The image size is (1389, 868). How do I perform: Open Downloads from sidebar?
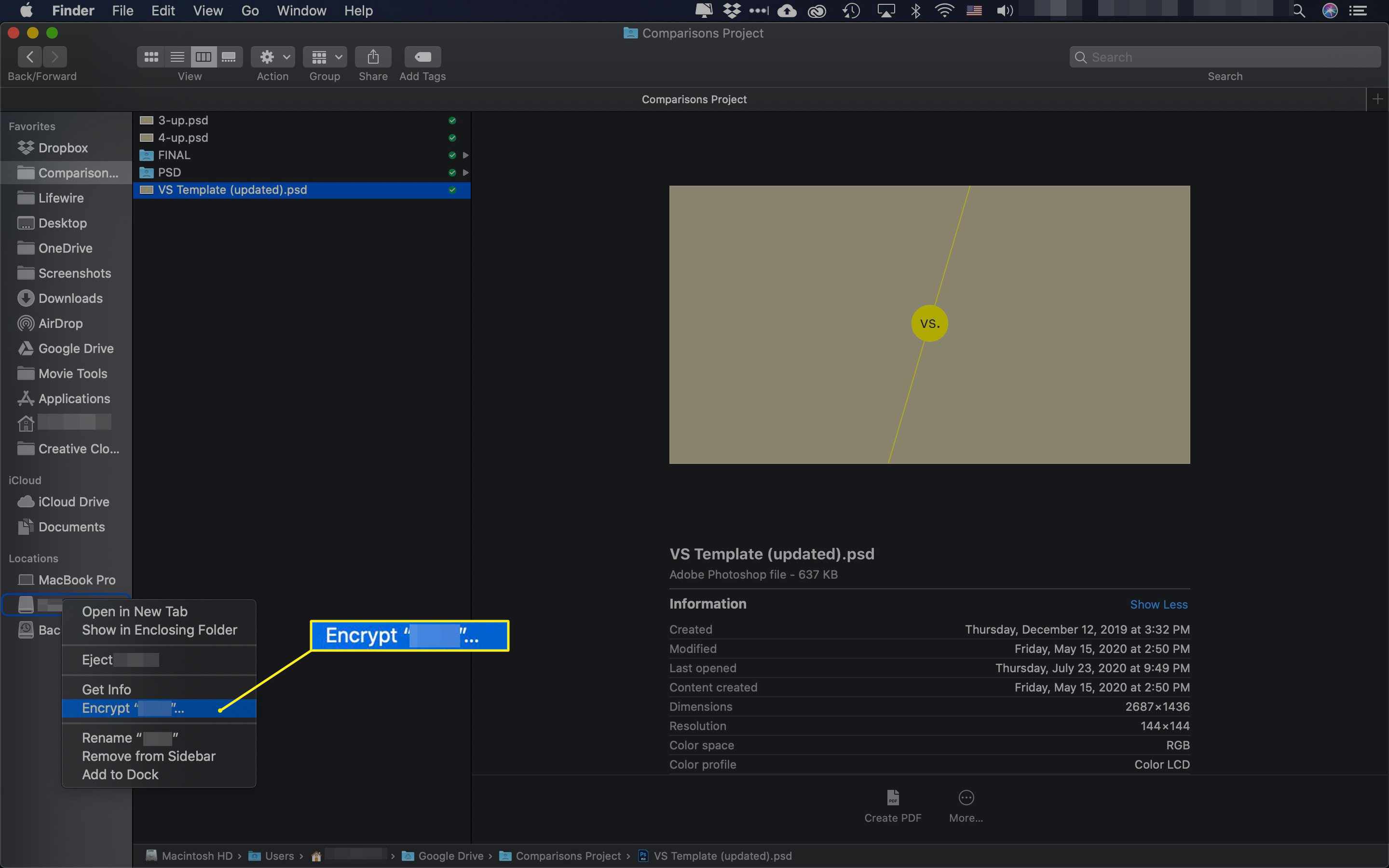point(70,298)
